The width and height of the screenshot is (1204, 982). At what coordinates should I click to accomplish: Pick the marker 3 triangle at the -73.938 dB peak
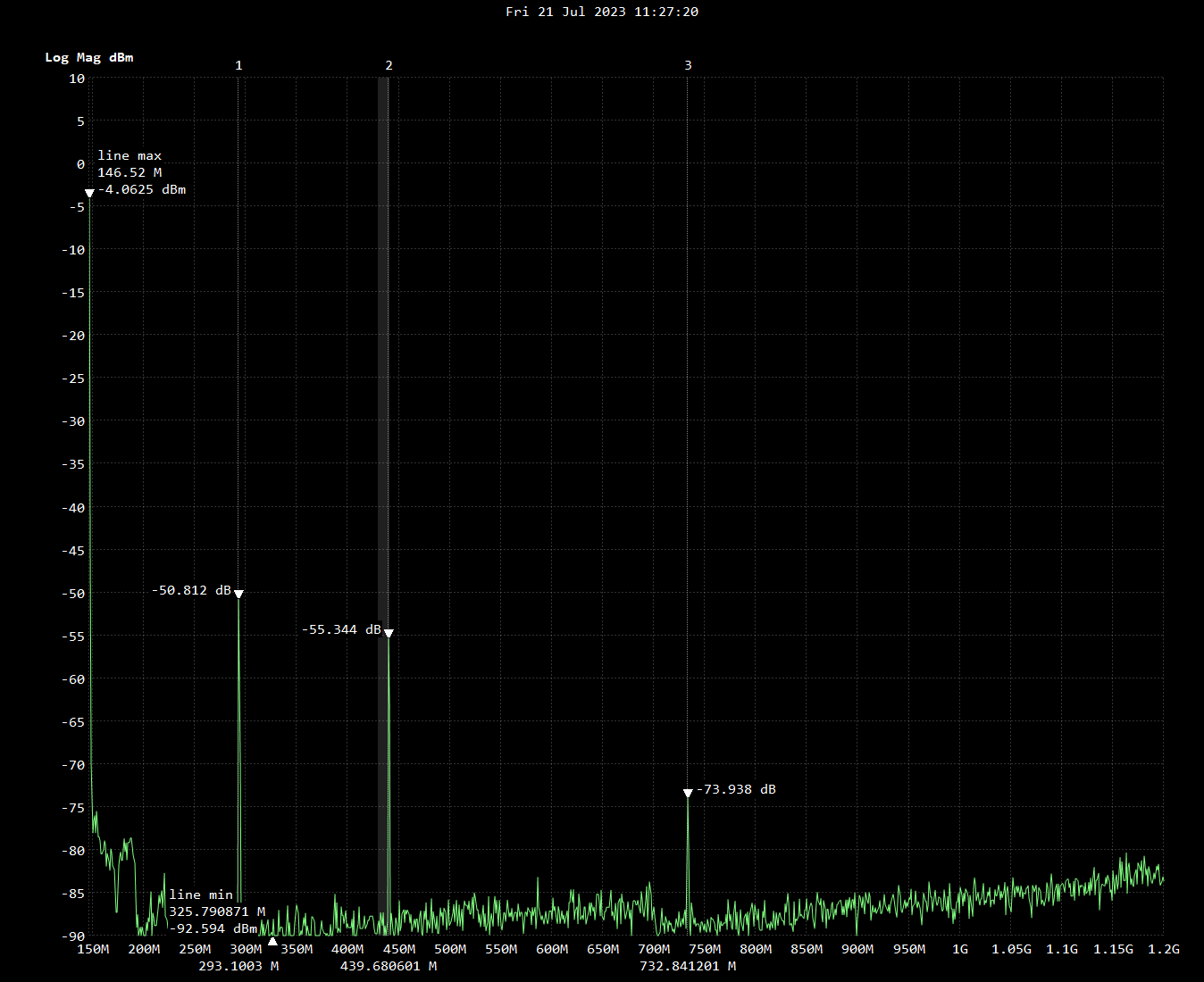coord(688,793)
